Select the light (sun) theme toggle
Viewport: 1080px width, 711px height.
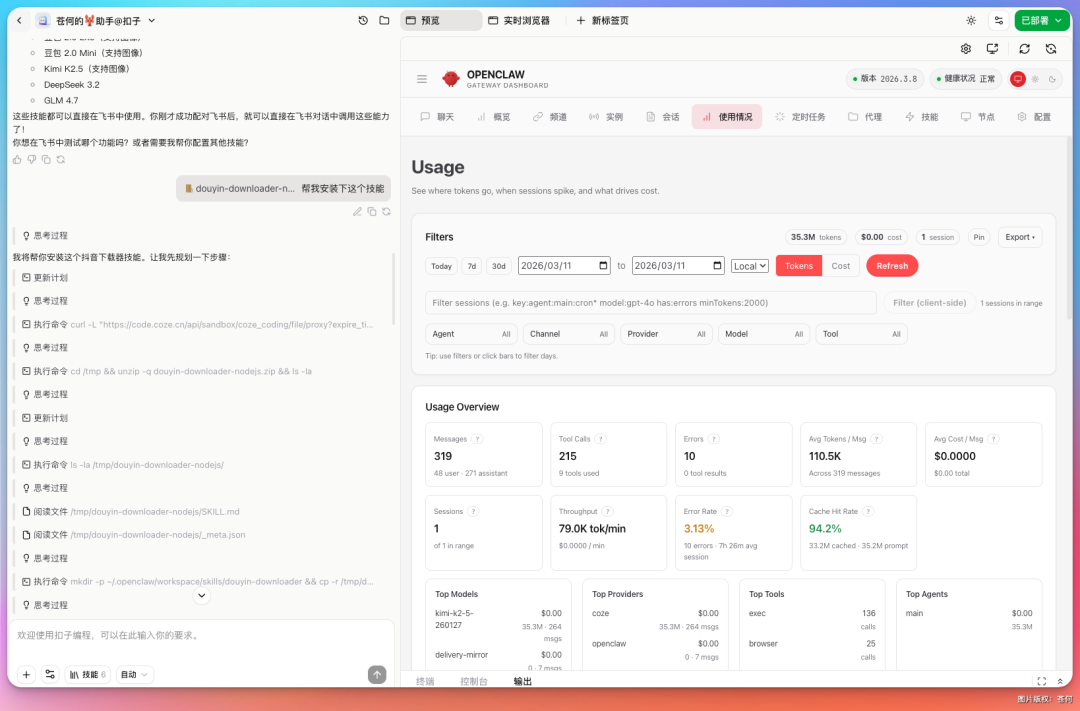coord(1035,79)
